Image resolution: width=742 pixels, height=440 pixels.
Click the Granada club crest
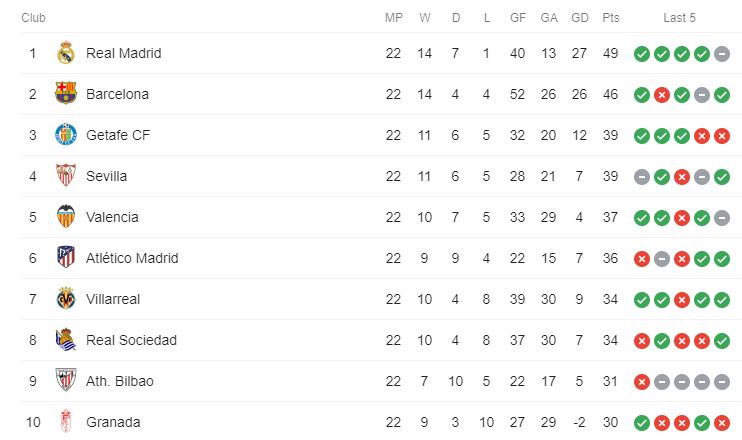pyautogui.click(x=66, y=422)
